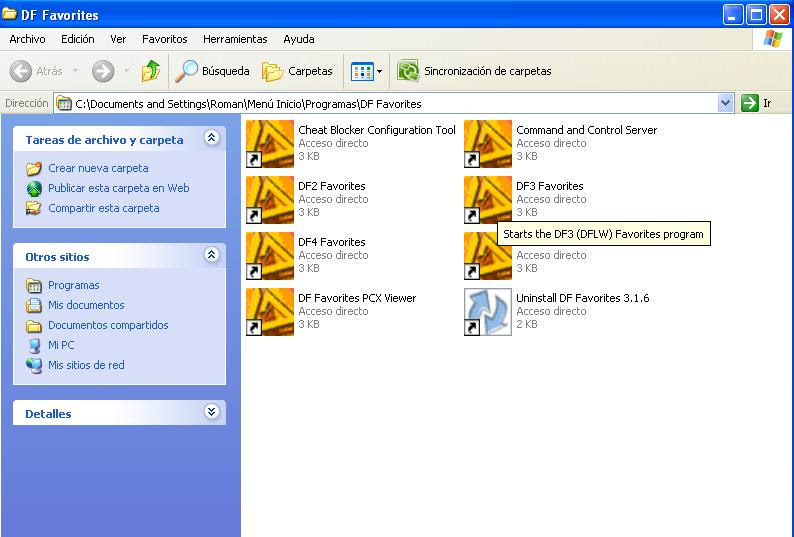Screen dimensions: 794x537
Task: Go to Mis documentos
Action: tap(86, 305)
